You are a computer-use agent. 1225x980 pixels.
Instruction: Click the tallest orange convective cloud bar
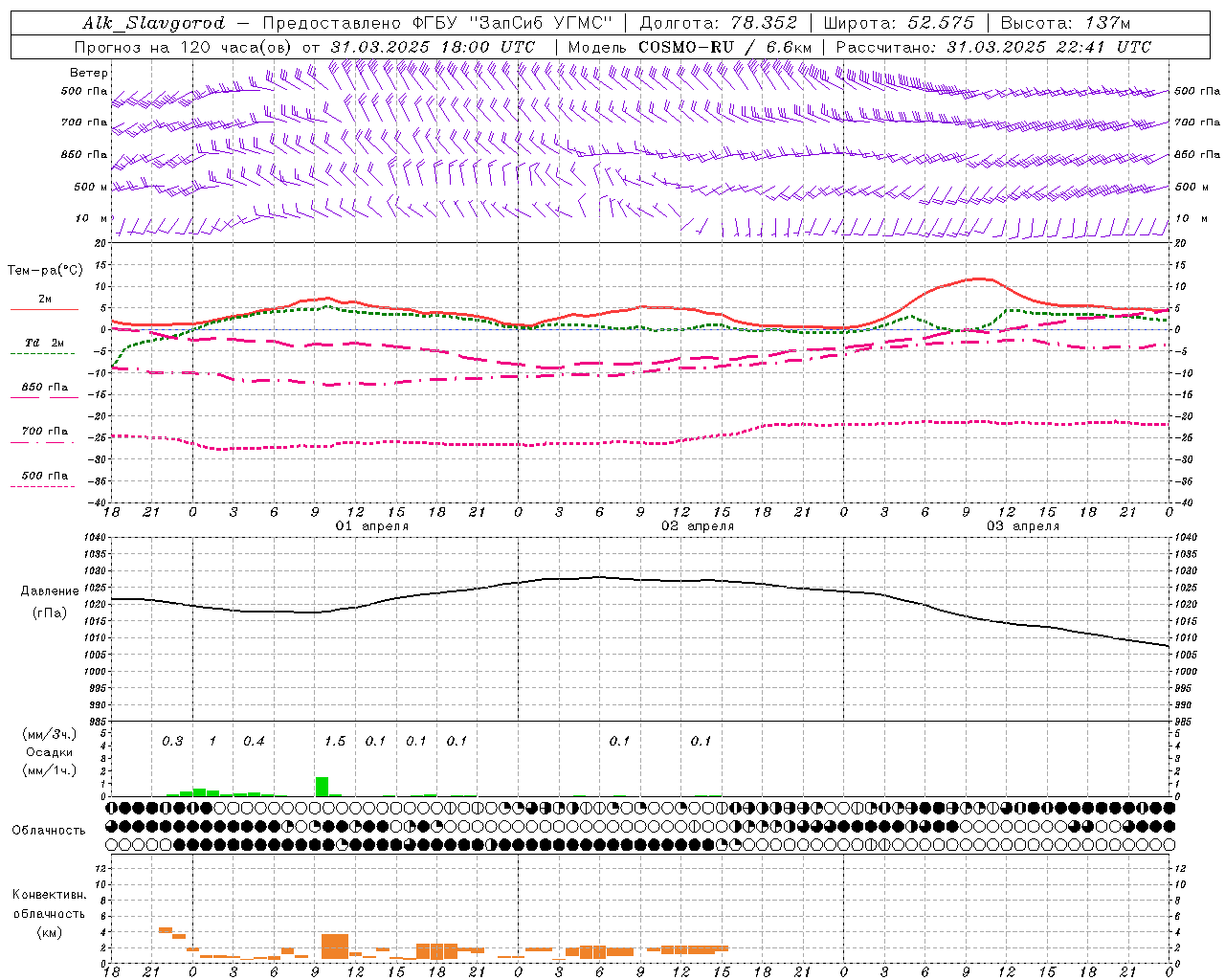pos(335,947)
